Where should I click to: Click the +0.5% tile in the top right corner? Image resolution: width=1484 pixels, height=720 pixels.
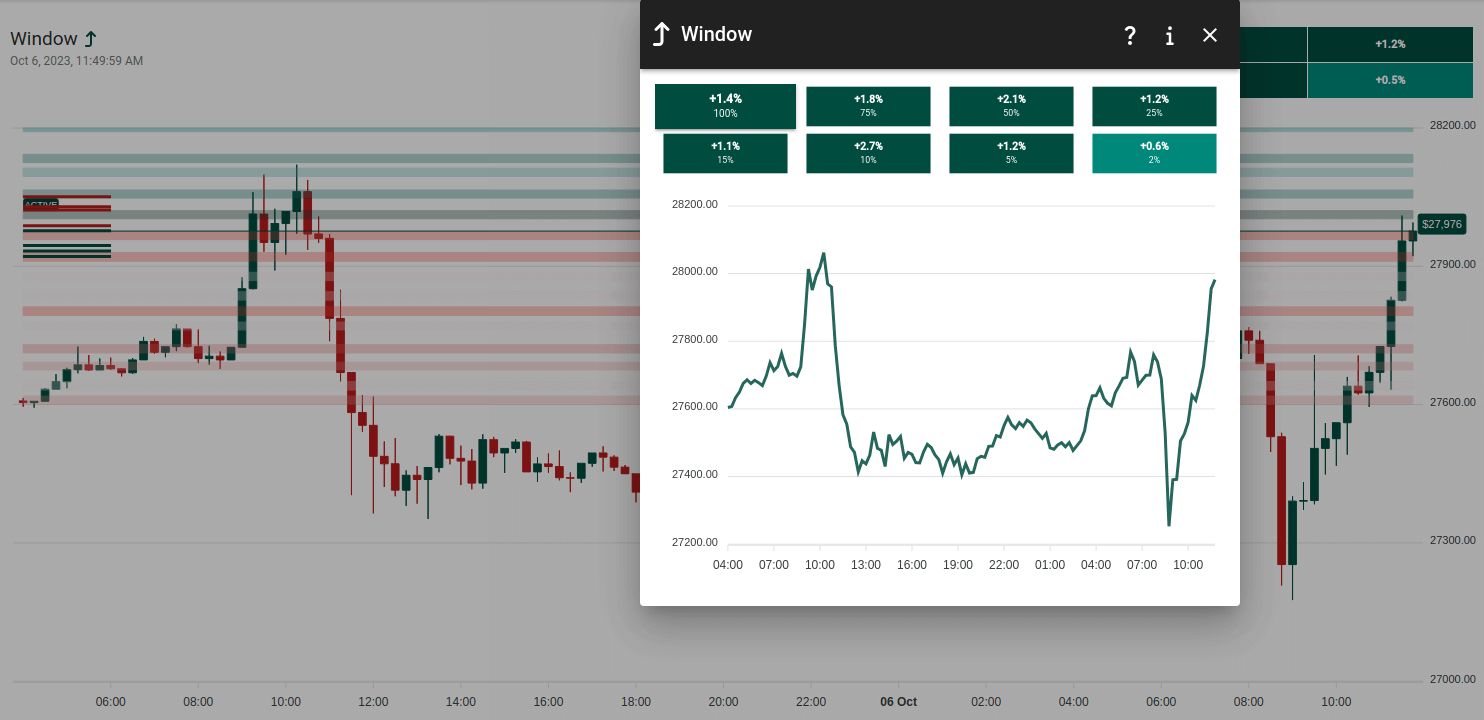coord(1391,80)
